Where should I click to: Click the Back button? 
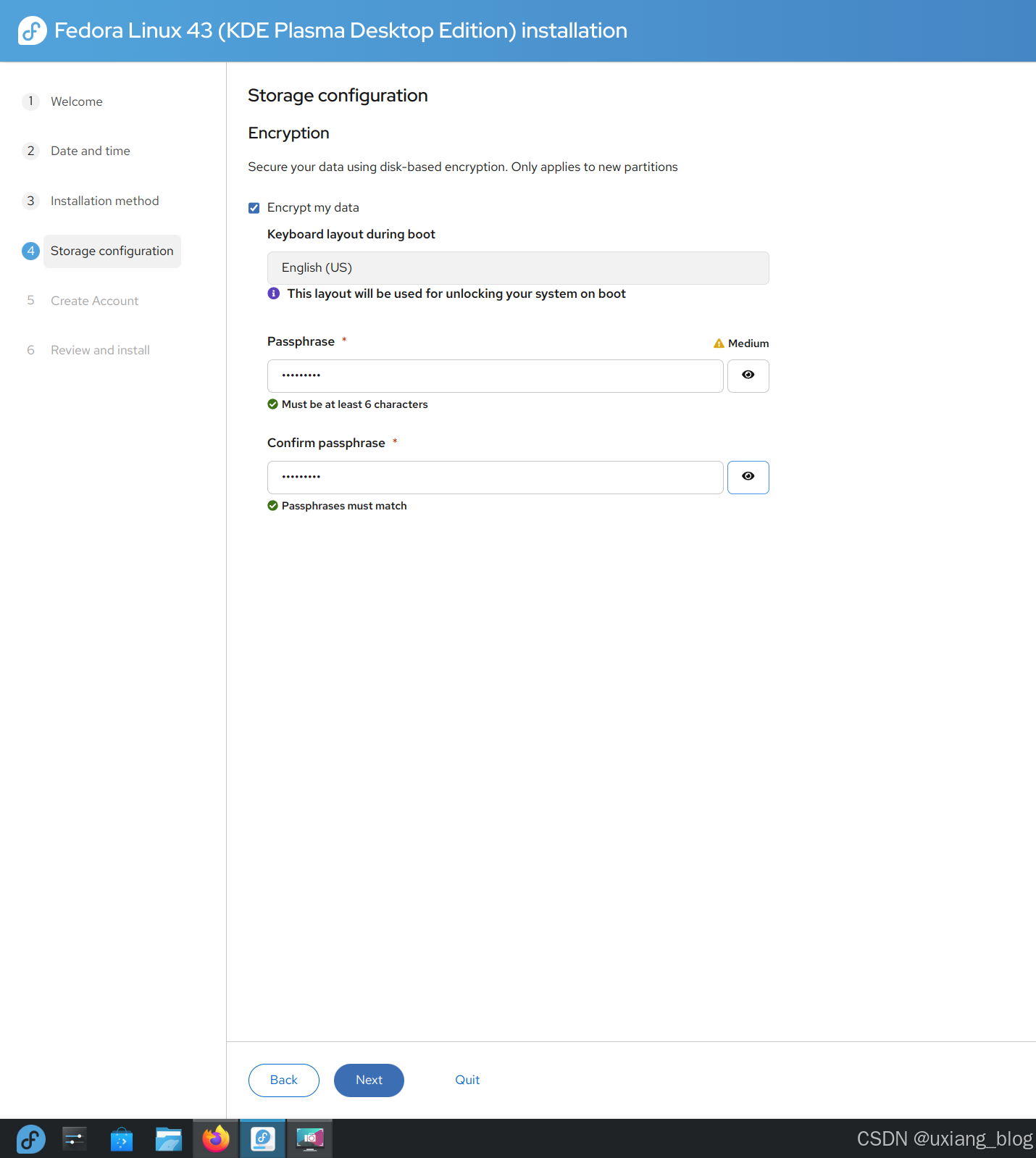284,1080
